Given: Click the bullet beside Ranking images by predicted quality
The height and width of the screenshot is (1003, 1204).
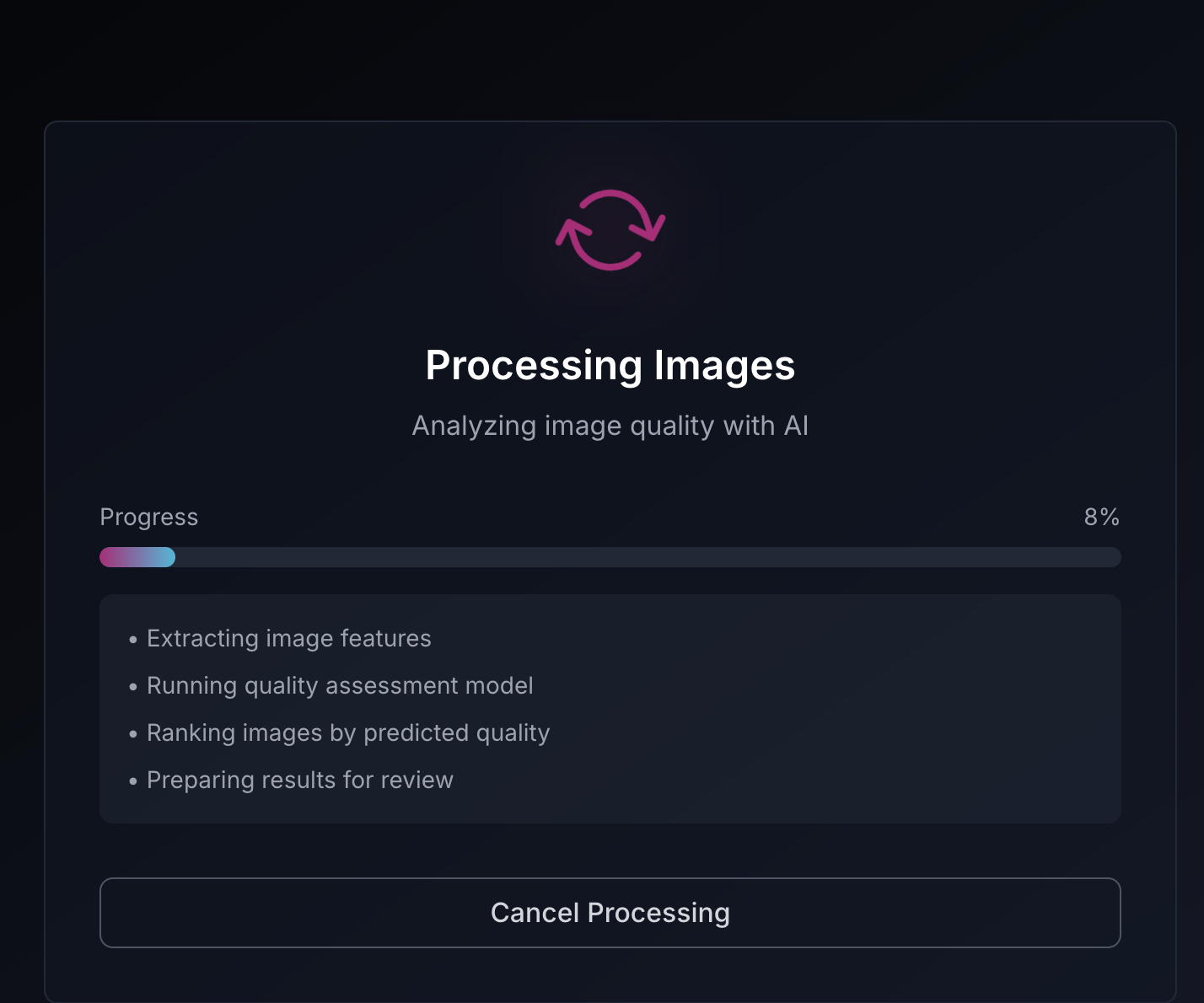Looking at the screenshot, I should pyautogui.click(x=132, y=734).
